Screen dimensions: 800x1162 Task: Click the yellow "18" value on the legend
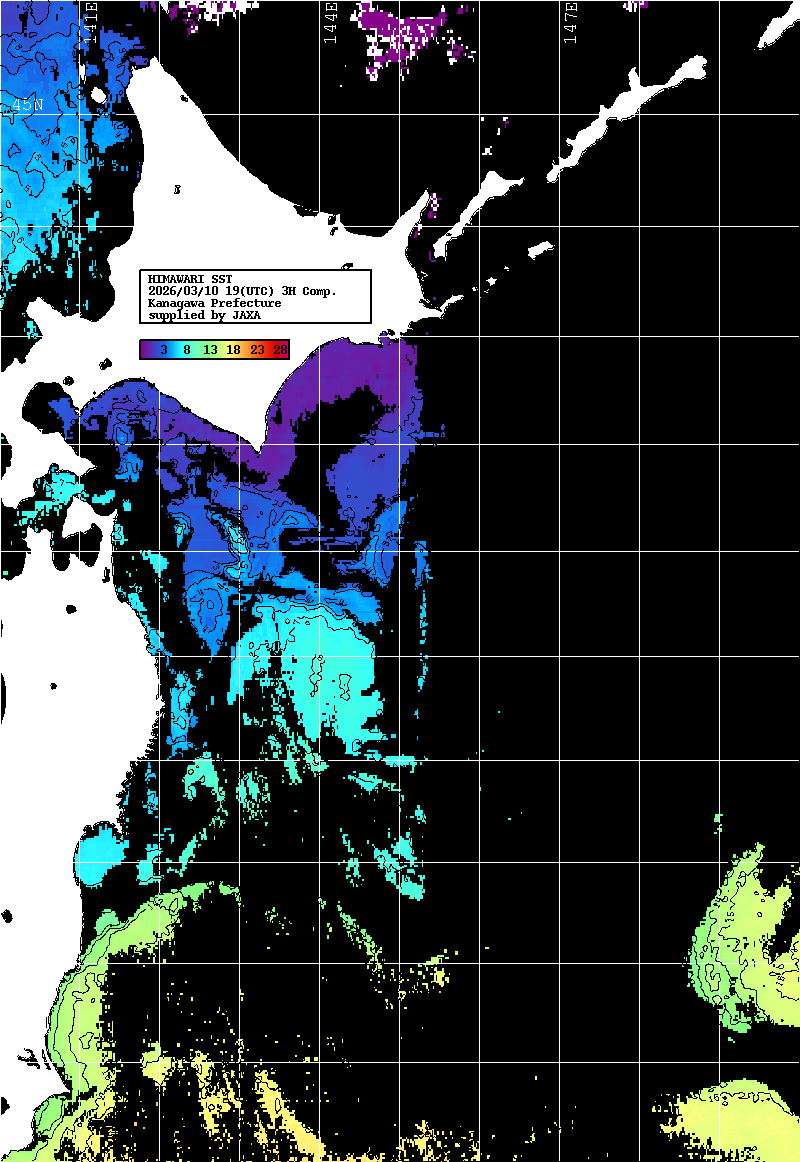(x=233, y=350)
